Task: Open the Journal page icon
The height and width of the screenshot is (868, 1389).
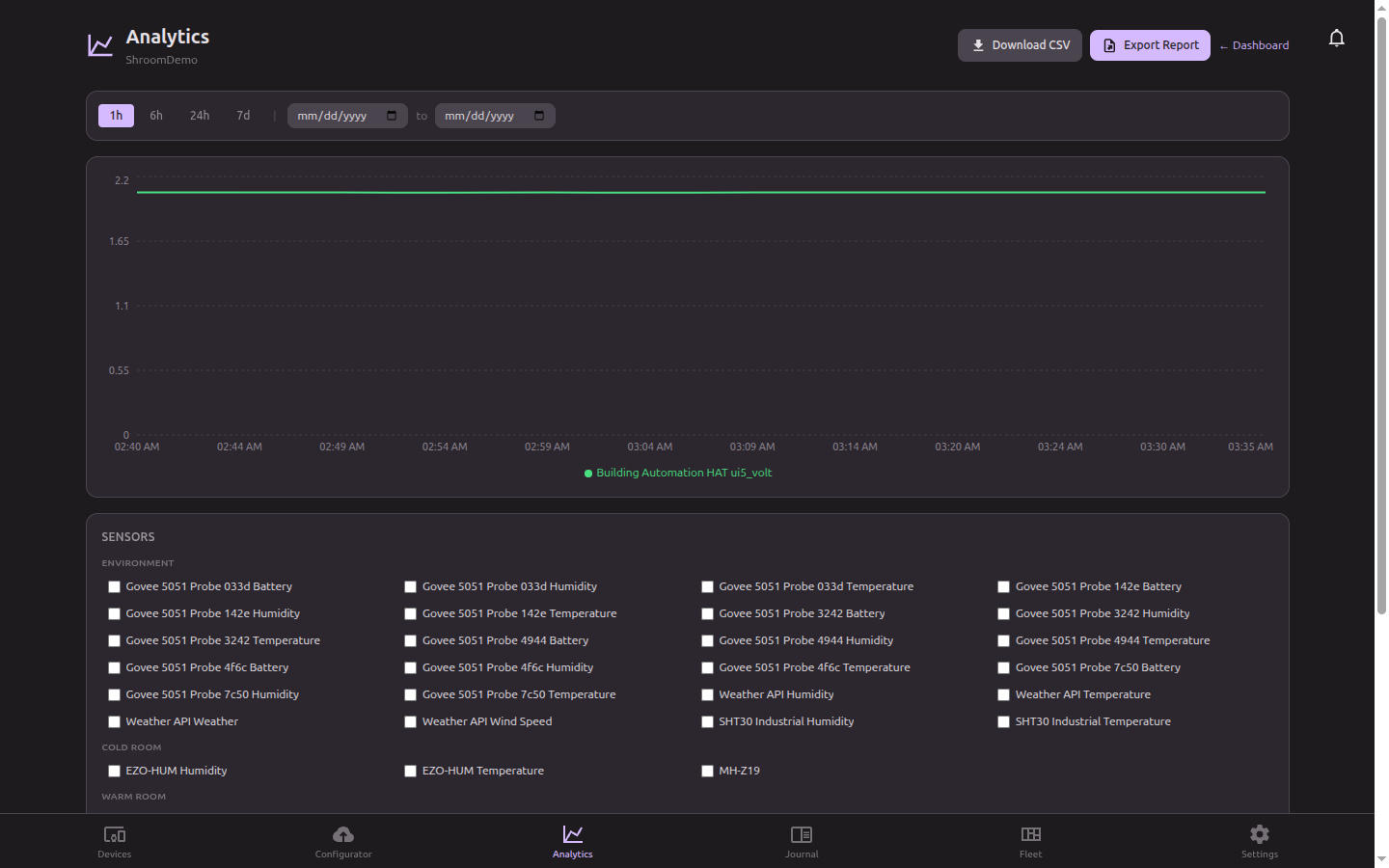Action: click(x=802, y=835)
